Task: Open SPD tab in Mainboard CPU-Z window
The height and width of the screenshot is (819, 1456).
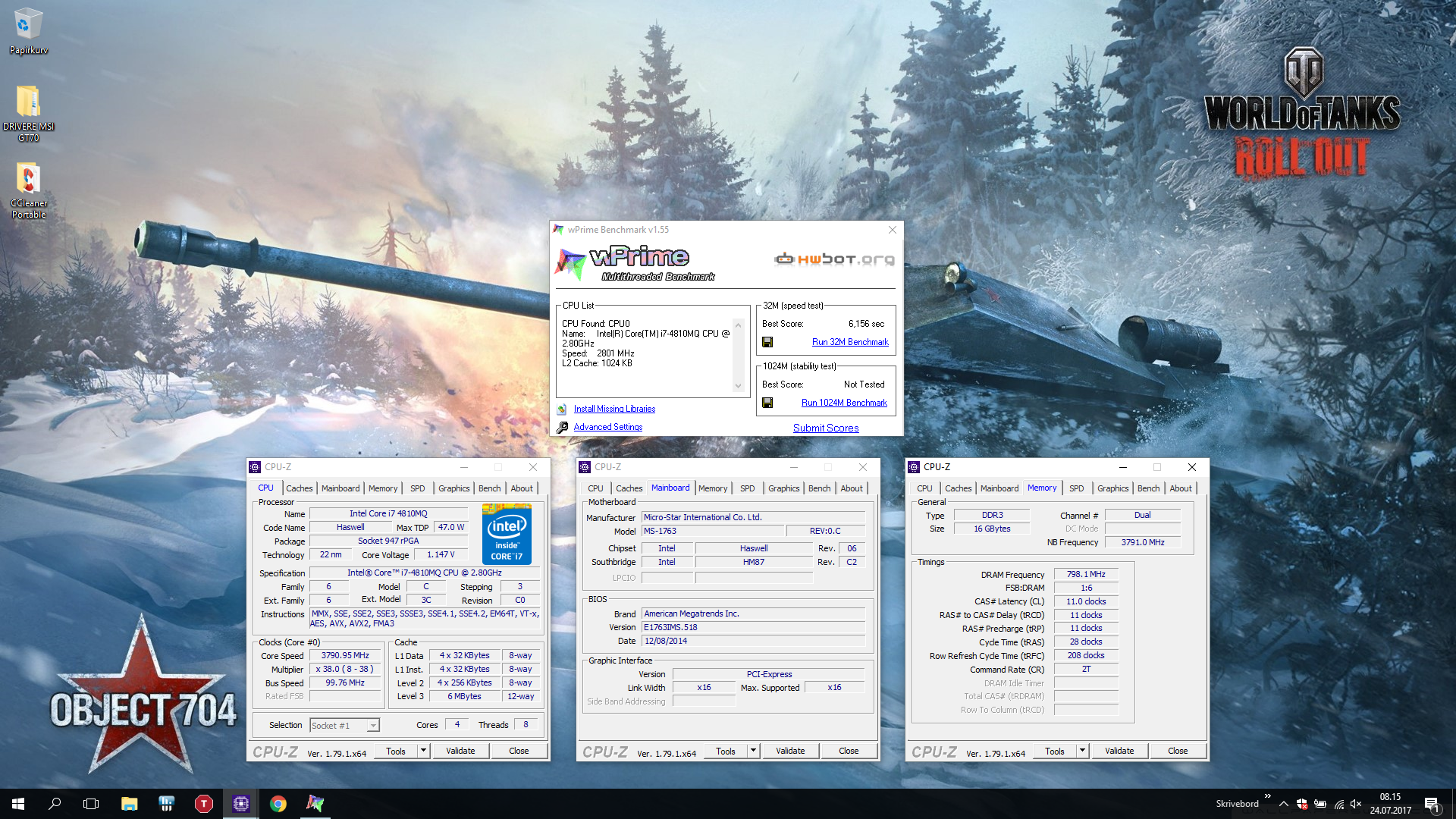Action: point(747,488)
